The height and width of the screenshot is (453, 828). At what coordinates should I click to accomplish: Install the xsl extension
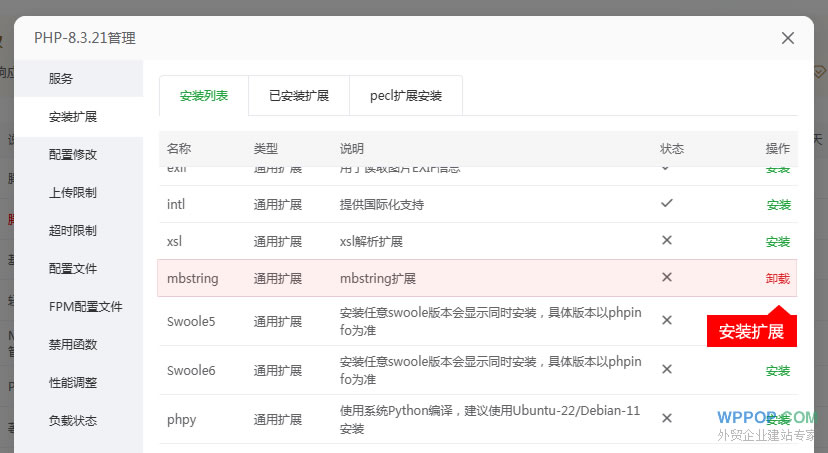(778, 242)
